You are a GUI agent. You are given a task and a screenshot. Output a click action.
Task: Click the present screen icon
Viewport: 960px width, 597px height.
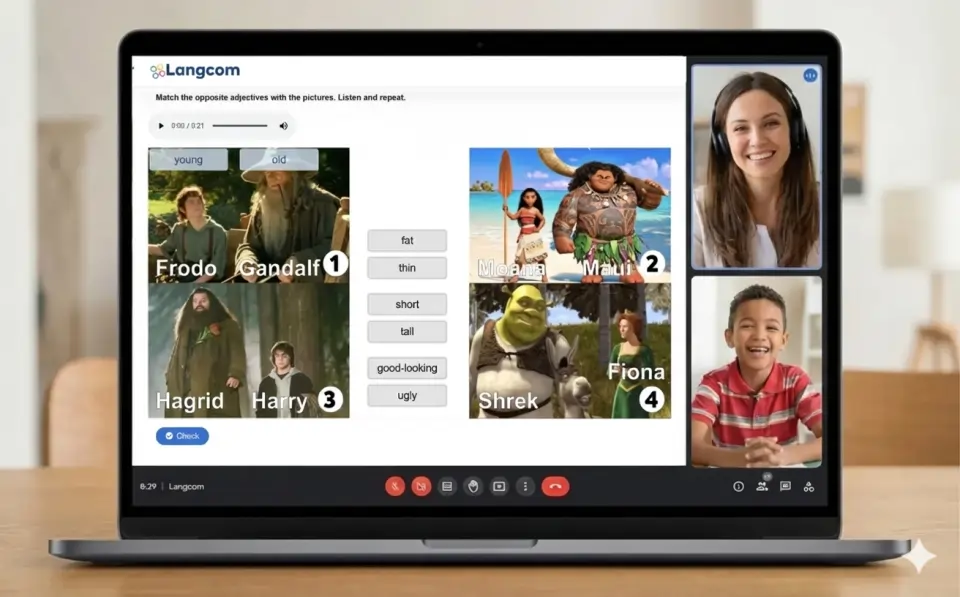(499, 486)
